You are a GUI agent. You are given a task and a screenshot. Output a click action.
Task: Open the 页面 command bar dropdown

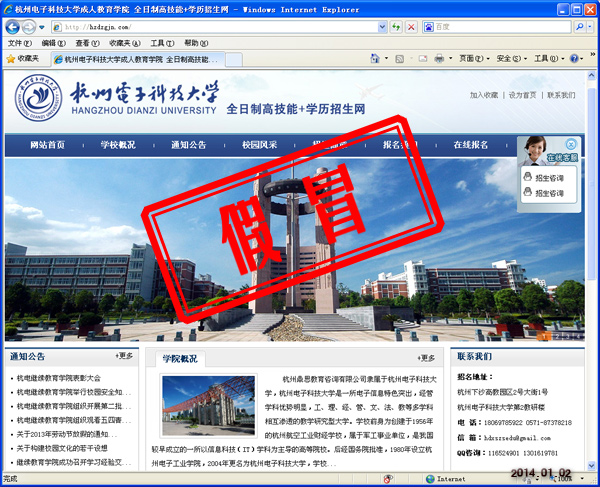(x=474, y=58)
